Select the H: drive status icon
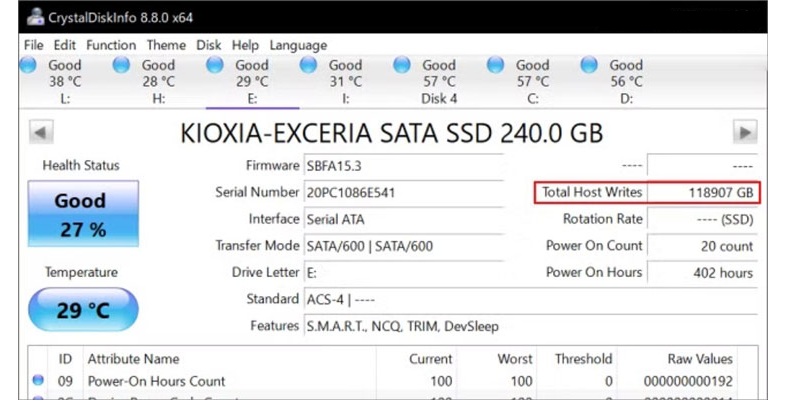The image size is (800, 405). (121, 65)
